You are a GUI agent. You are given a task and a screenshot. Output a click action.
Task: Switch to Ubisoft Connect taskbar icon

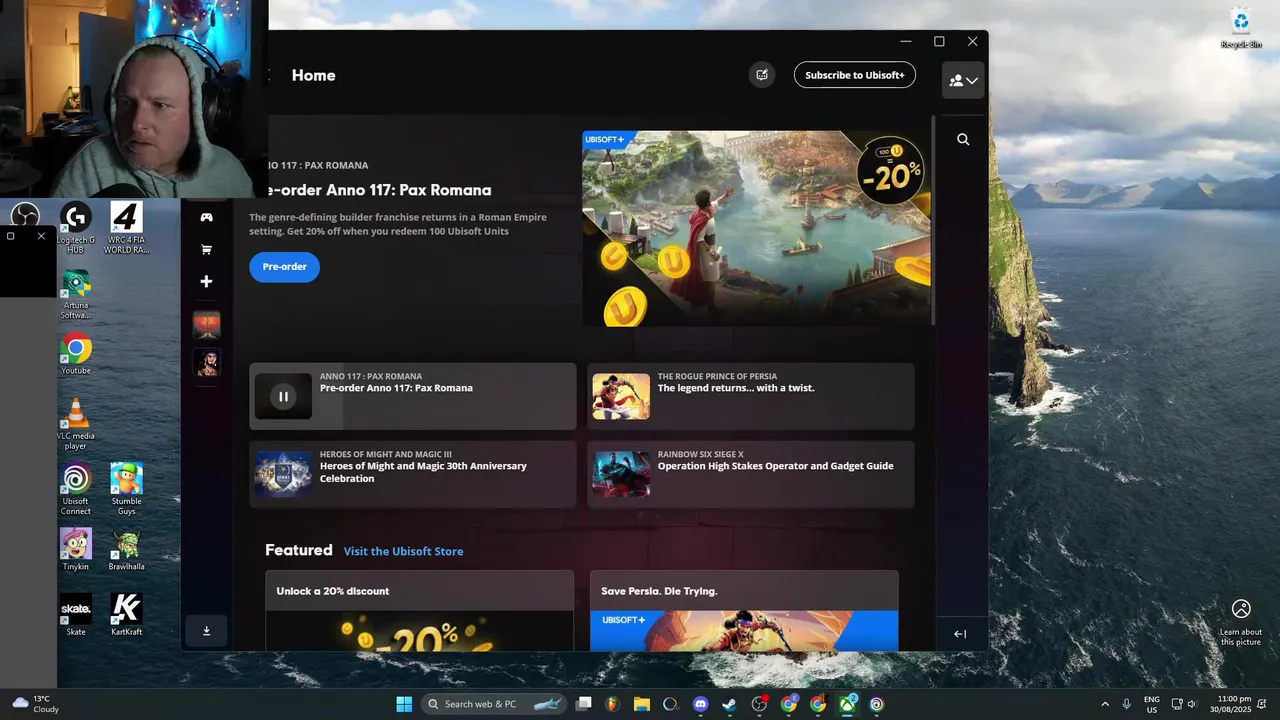coord(876,704)
